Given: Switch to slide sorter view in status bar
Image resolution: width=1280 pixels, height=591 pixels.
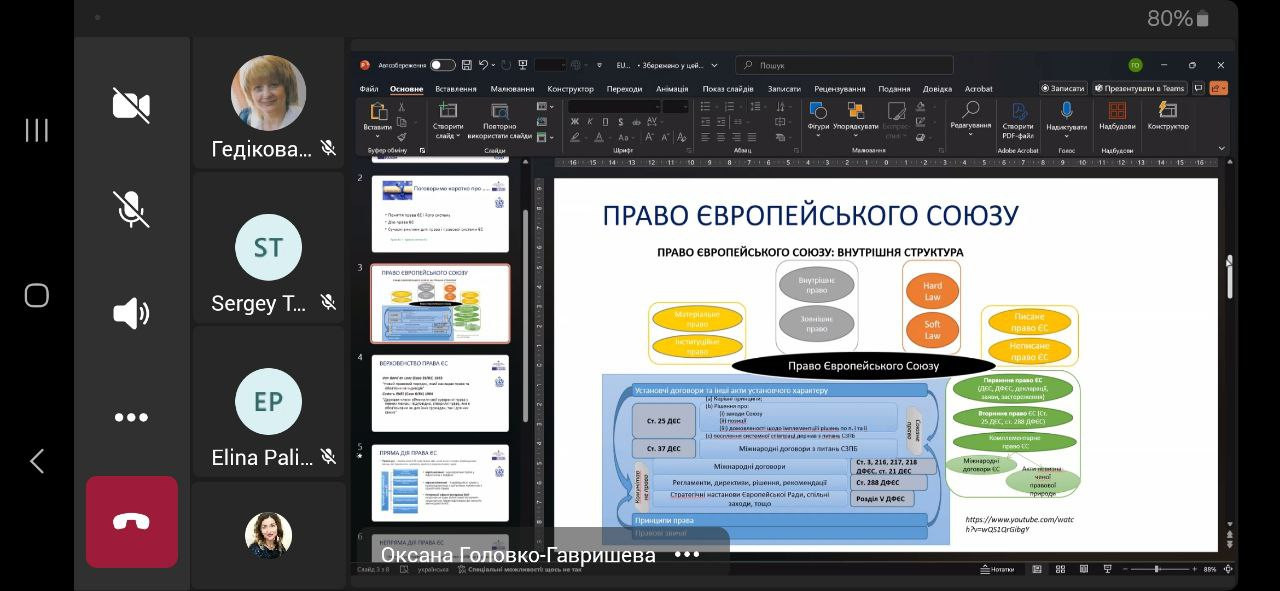Looking at the screenshot, I should point(1061,569).
